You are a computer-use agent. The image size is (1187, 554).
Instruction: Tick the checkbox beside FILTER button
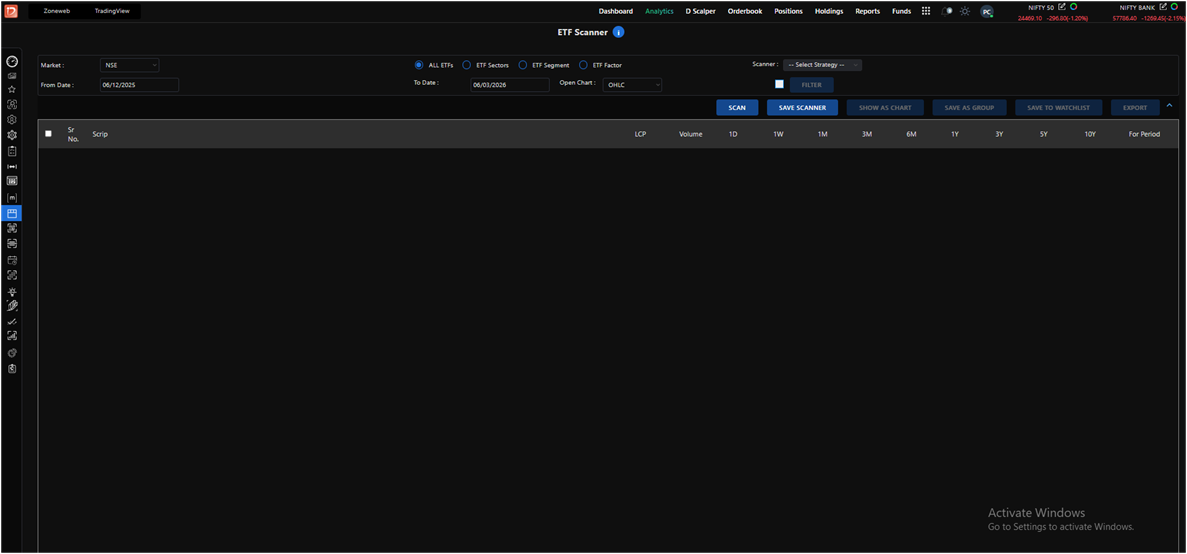779,84
